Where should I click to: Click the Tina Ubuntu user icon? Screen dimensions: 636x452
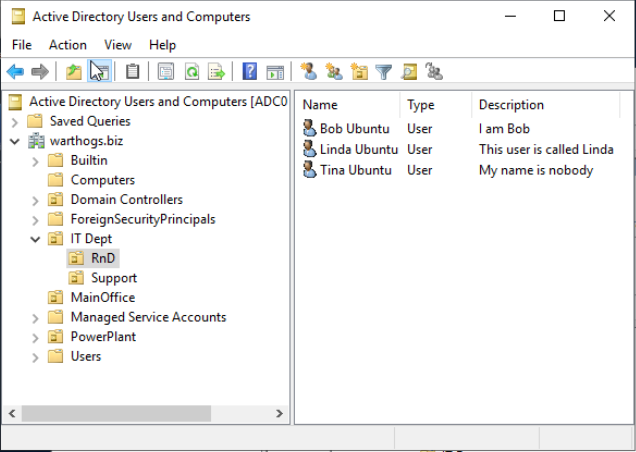(309, 170)
